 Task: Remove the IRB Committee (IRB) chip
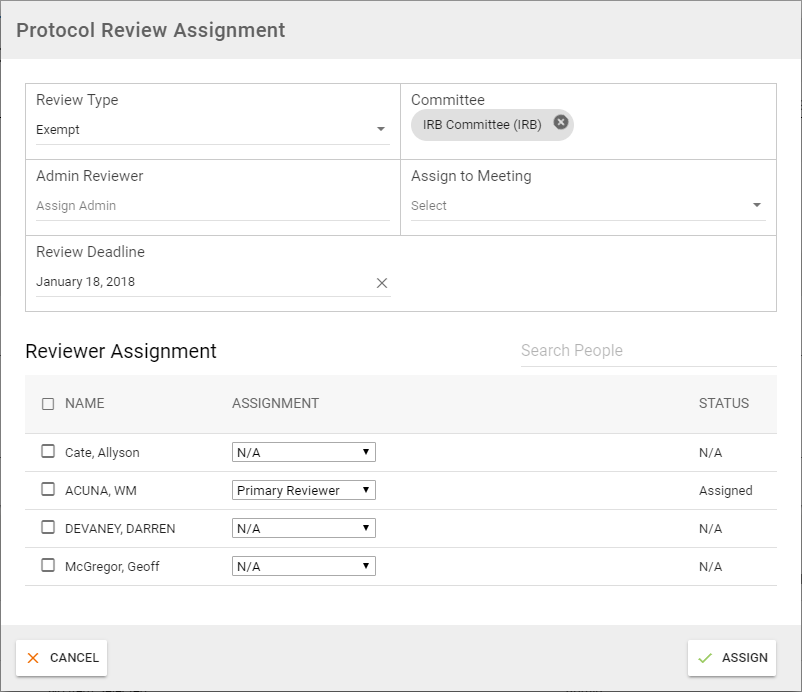(560, 122)
